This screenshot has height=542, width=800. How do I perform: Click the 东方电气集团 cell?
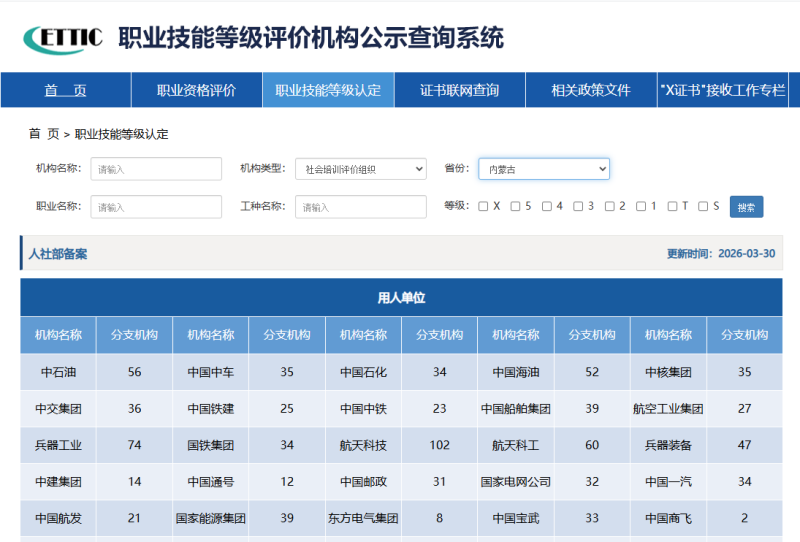coord(363,519)
